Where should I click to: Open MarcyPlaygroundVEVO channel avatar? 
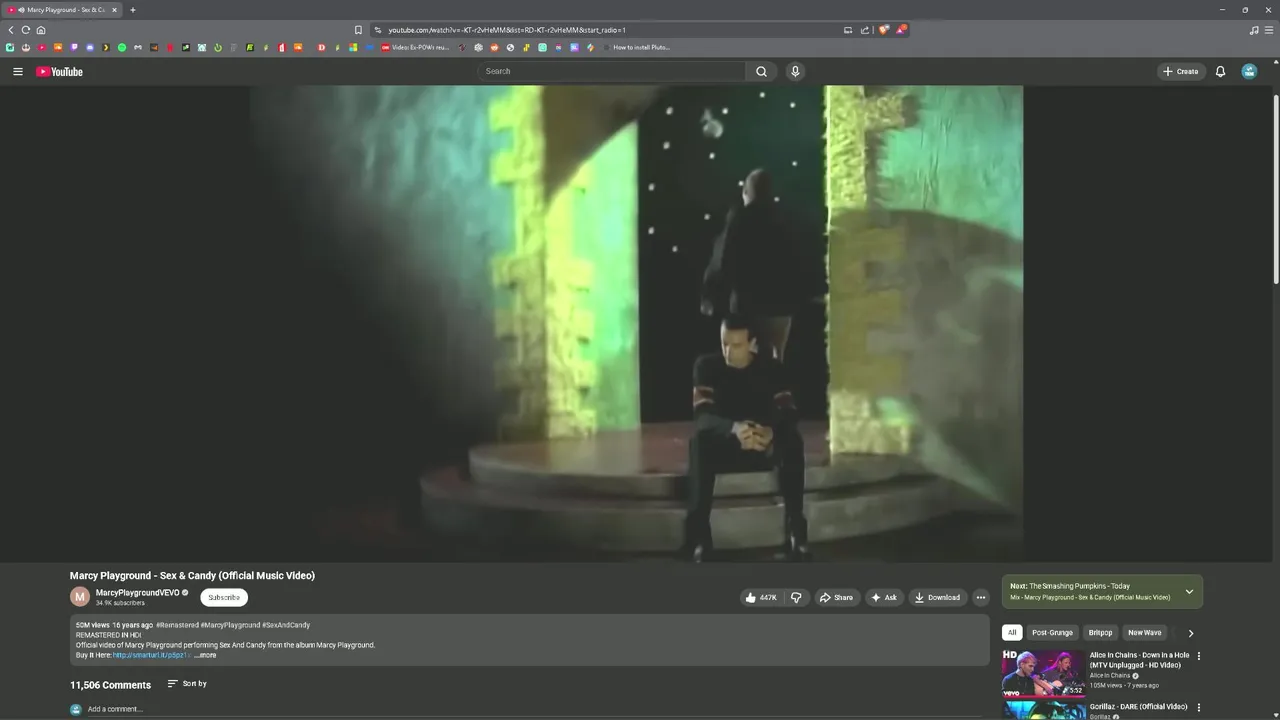pyautogui.click(x=80, y=597)
